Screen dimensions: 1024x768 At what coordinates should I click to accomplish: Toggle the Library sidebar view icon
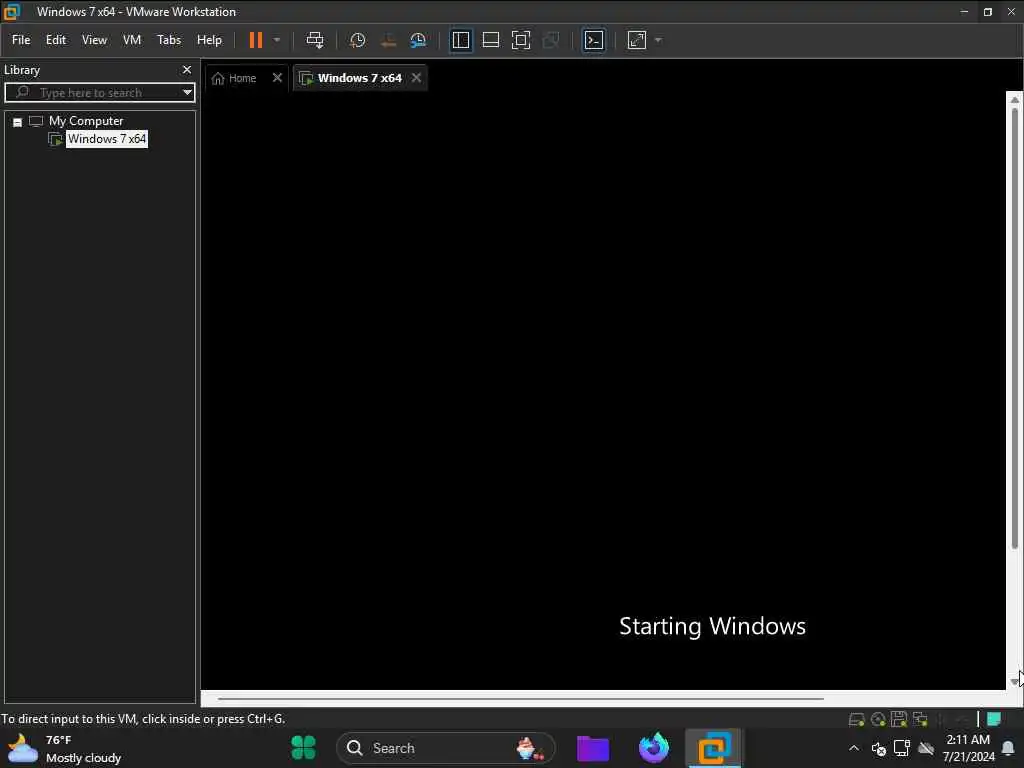point(461,40)
